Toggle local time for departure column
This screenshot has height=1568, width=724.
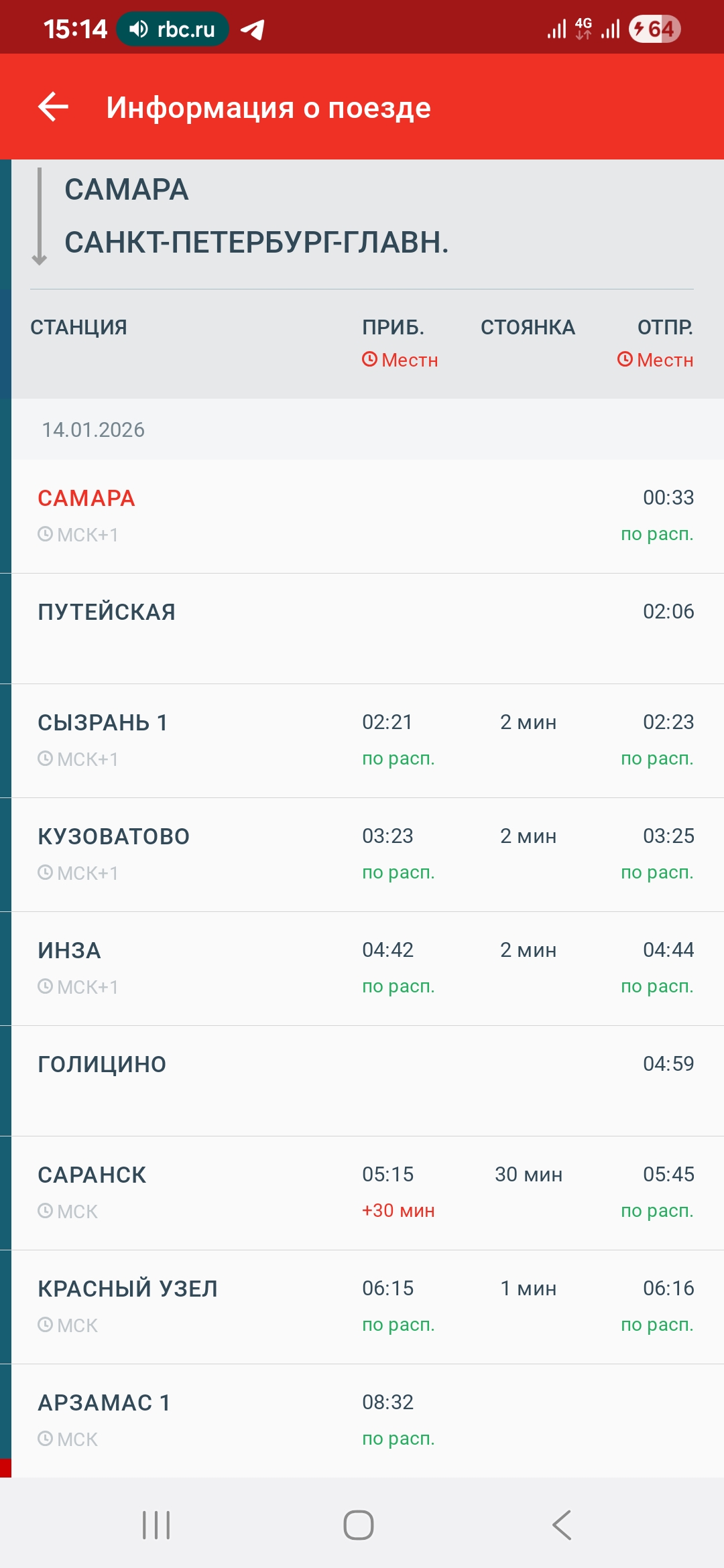click(655, 360)
